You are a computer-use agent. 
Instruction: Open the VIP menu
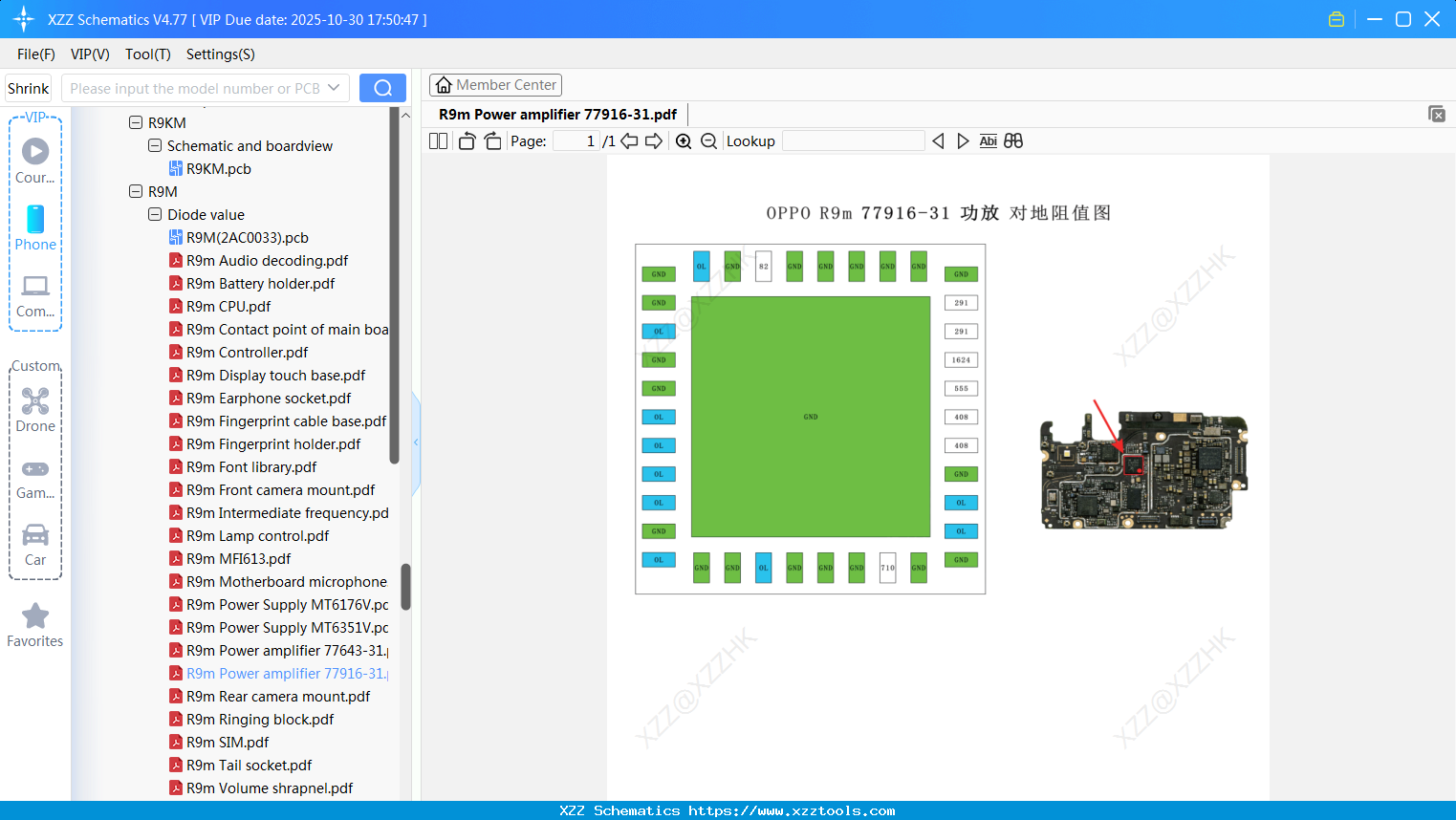click(90, 54)
